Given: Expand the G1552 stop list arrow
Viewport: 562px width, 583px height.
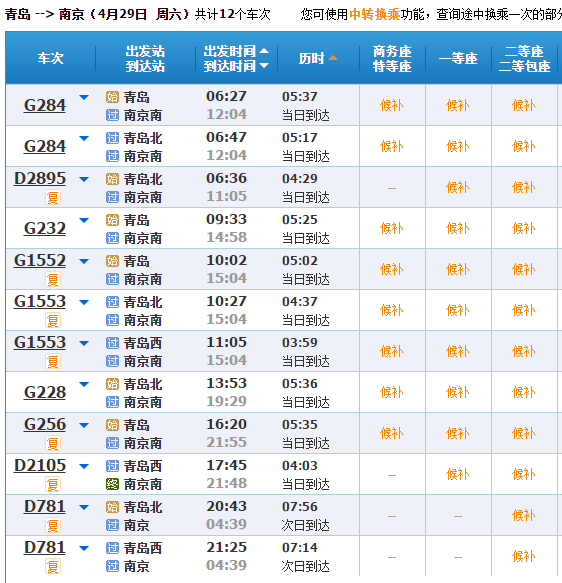Looking at the screenshot, I should click(x=84, y=261).
